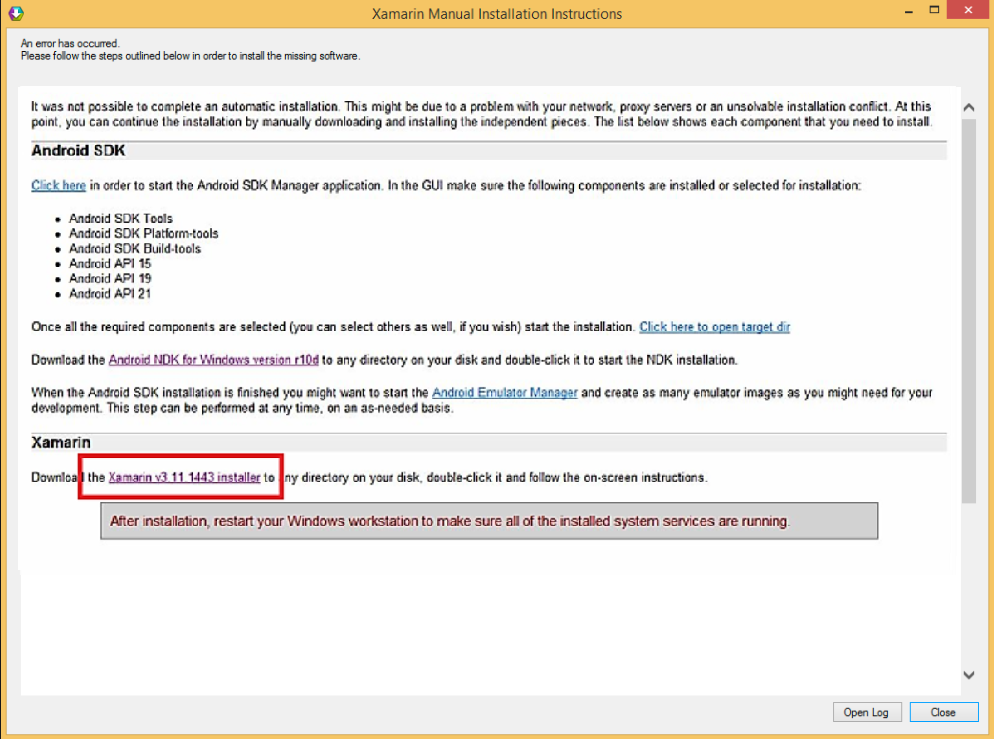Select 'Android API 15' list item

[110, 263]
